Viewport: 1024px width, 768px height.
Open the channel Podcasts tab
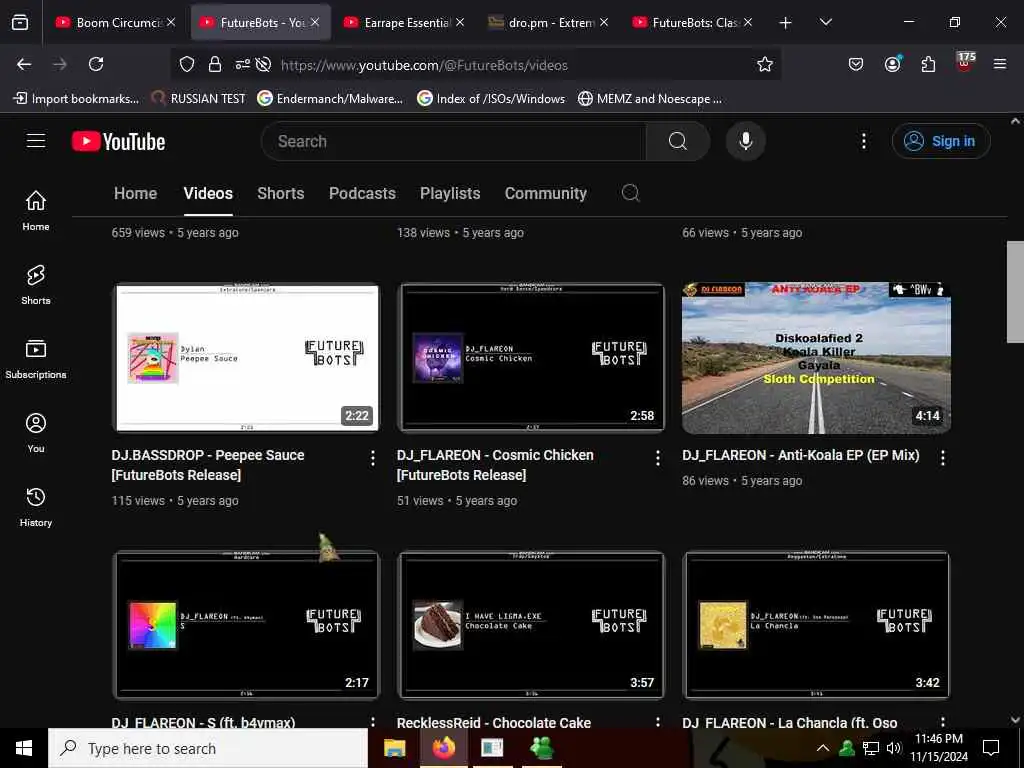click(x=362, y=193)
